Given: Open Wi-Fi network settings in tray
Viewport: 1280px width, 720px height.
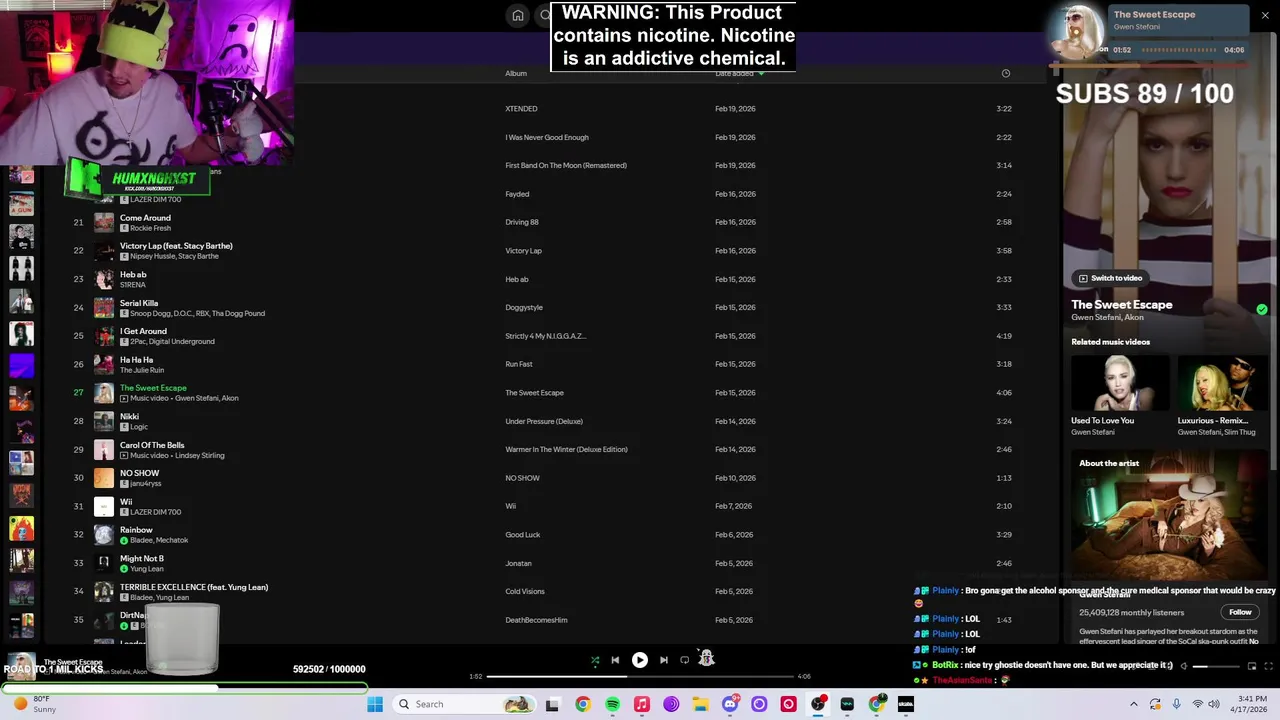Looking at the screenshot, I should point(1197,704).
